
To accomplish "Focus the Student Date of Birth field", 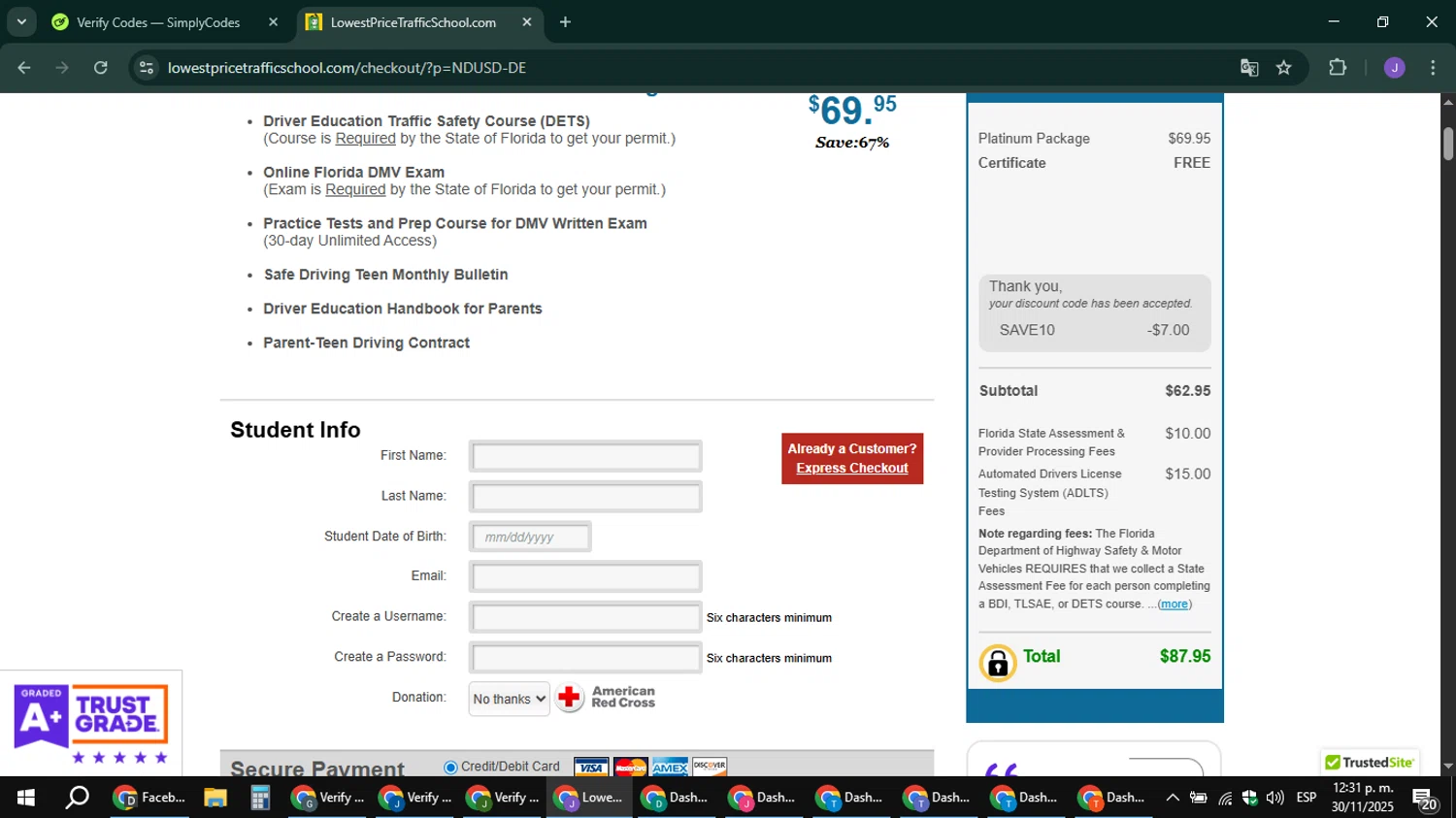I will point(530,537).
